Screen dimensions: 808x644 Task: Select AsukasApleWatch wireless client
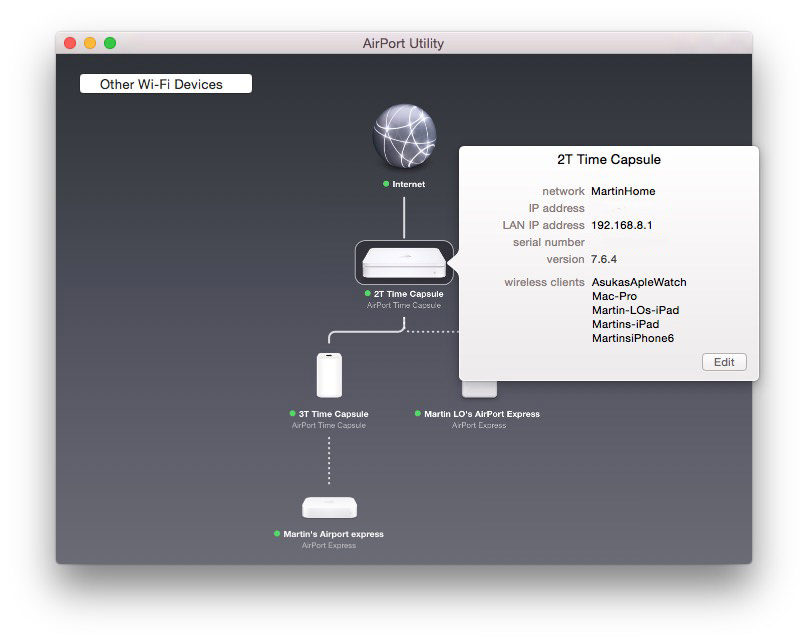pos(639,282)
